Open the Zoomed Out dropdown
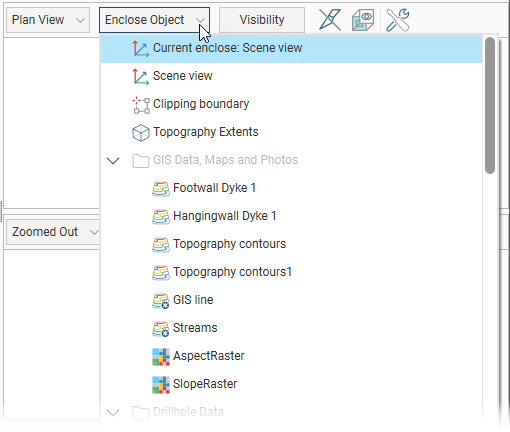 [x=53, y=232]
